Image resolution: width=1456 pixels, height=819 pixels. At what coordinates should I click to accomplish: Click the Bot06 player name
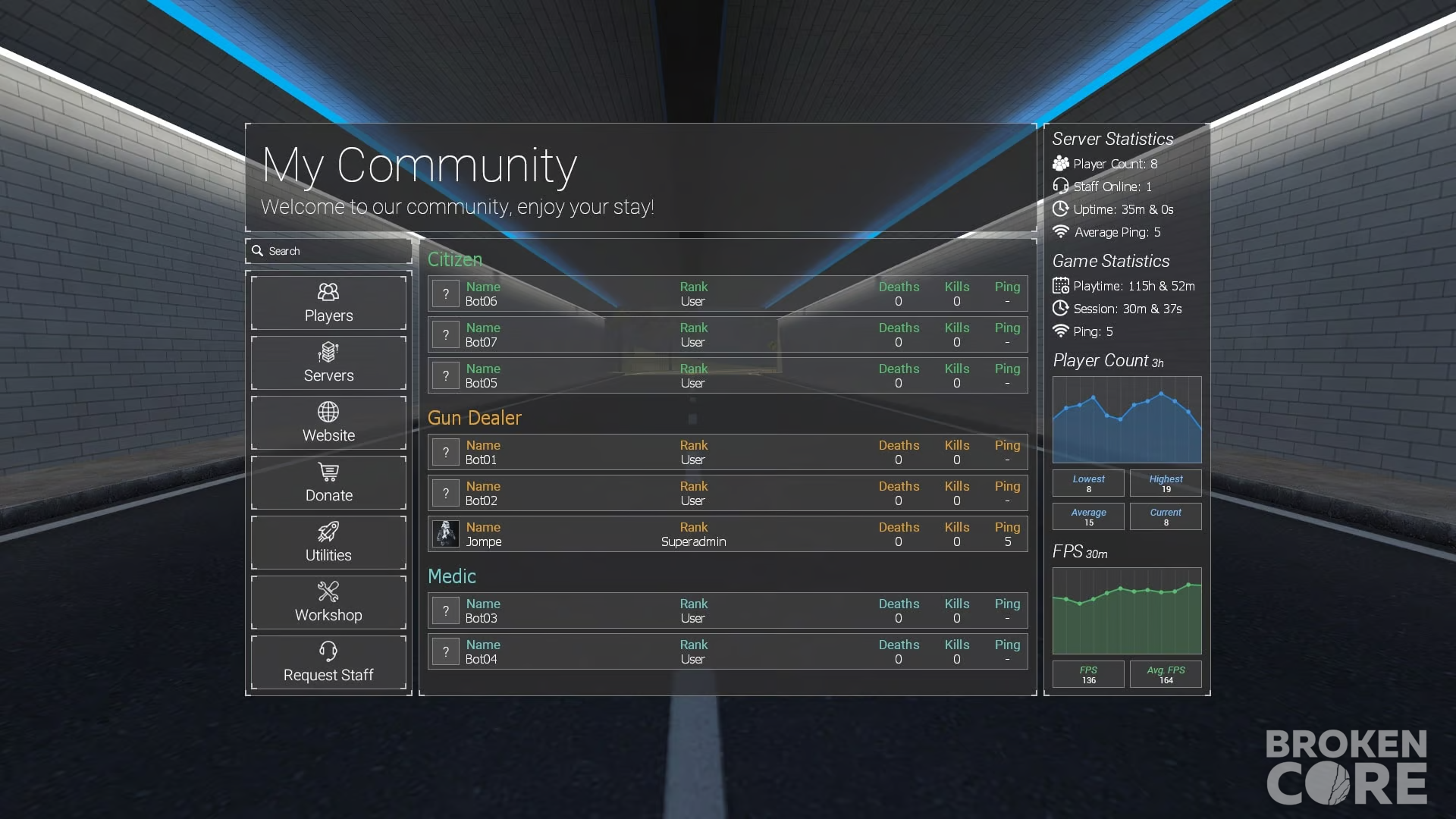click(482, 301)
